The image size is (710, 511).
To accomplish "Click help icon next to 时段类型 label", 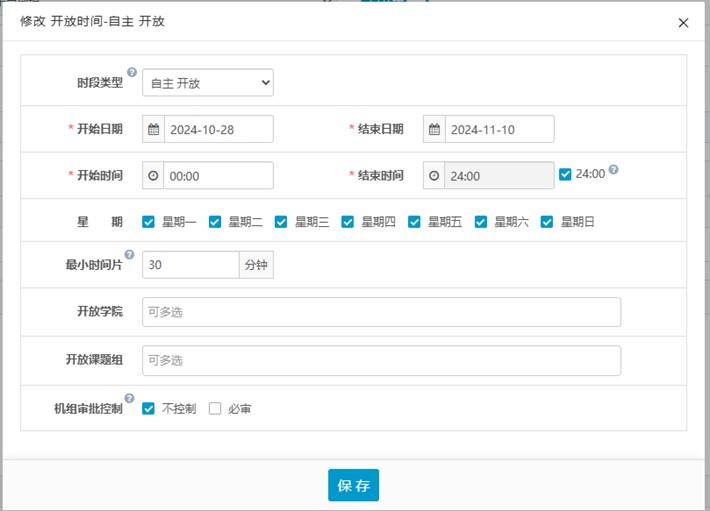I will [131, 72].
